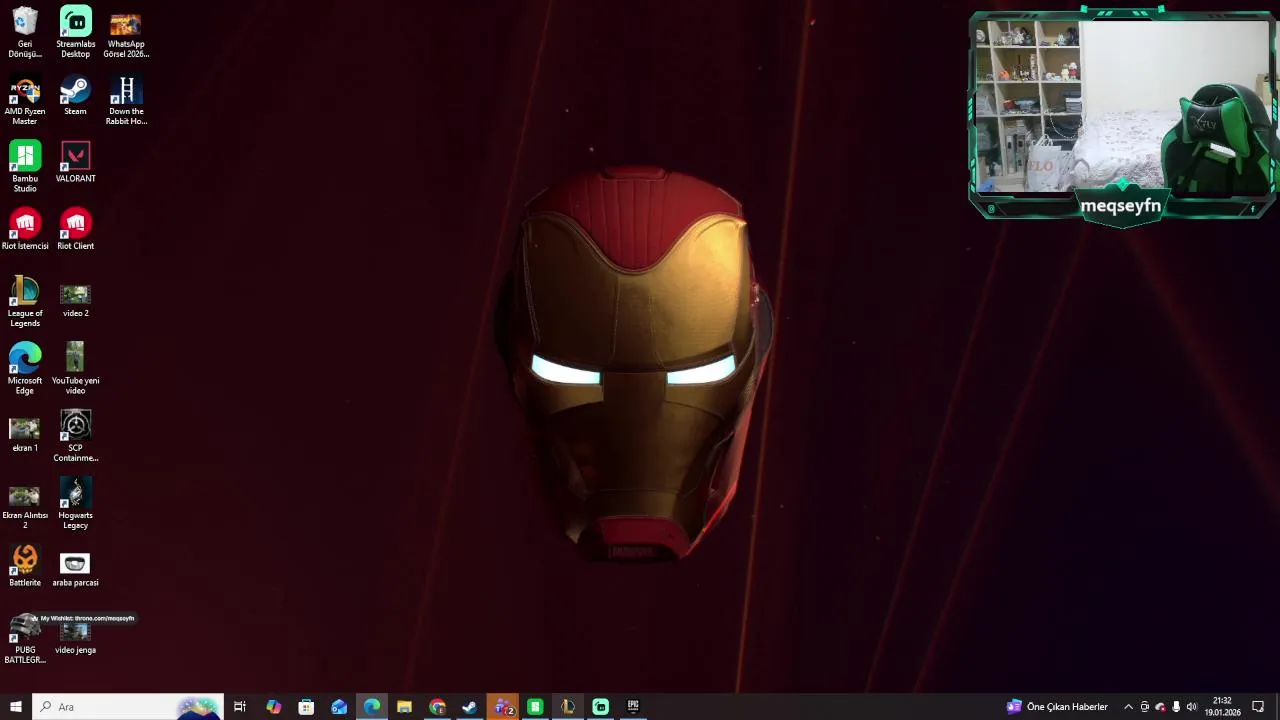Select the Riot Client shortcut
The image size is (1280, 720).
75,230
